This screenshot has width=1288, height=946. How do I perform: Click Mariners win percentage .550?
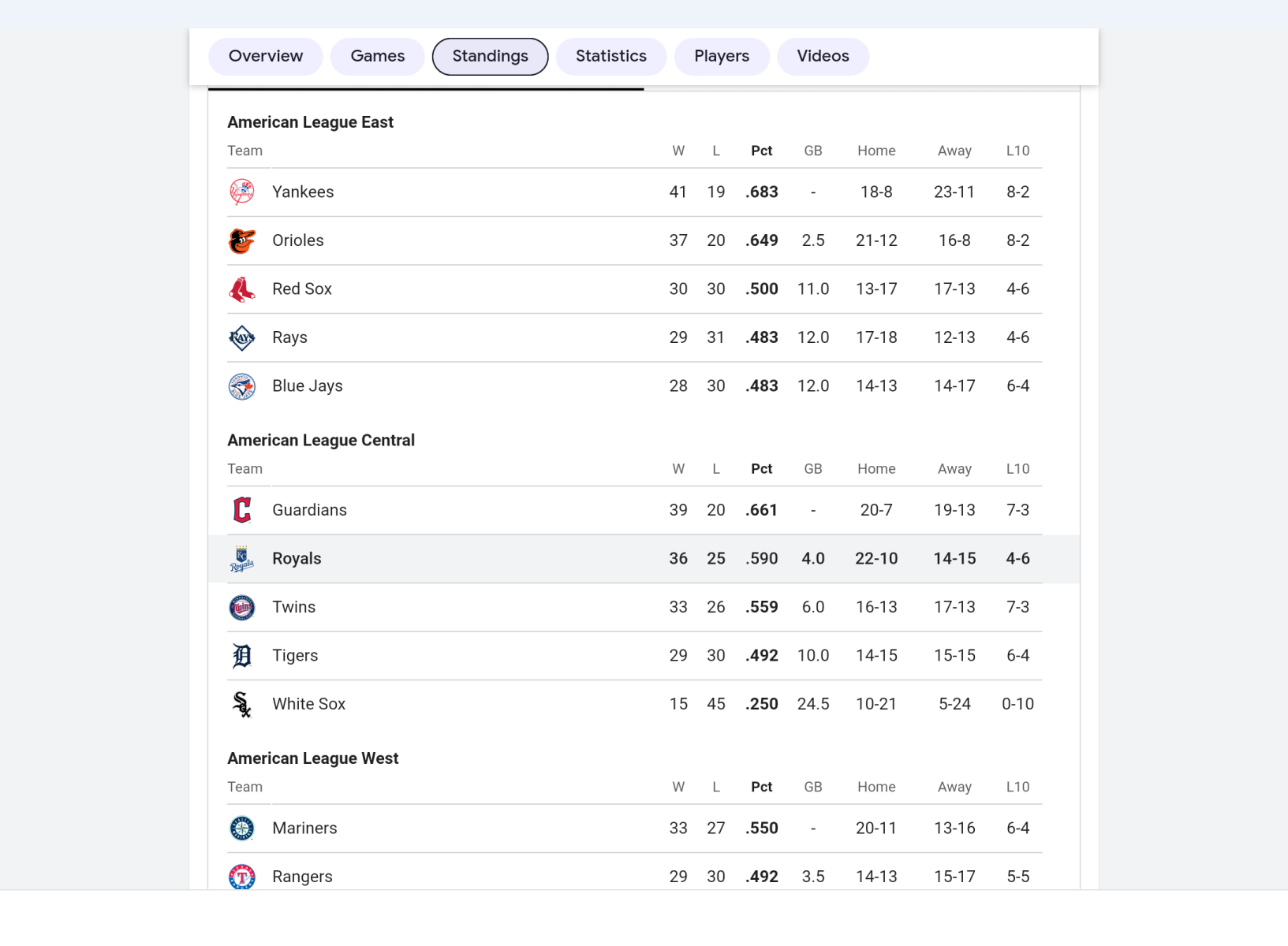[x=762, y=829]
